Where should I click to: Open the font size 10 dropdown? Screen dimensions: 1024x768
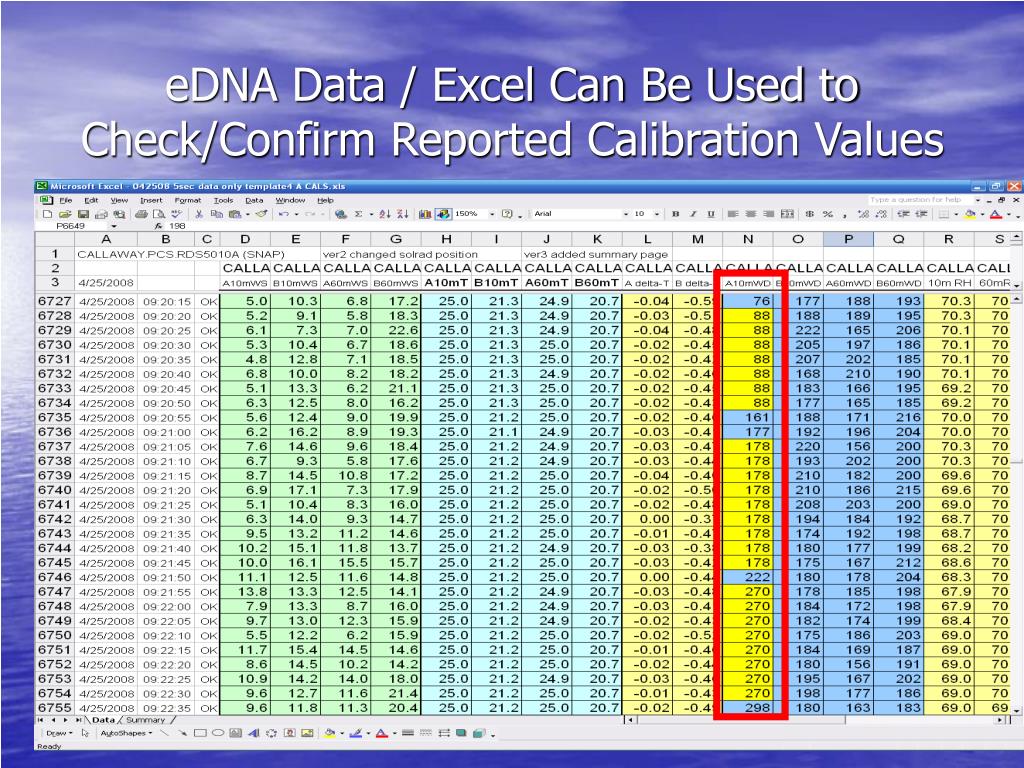pos(656,214)
